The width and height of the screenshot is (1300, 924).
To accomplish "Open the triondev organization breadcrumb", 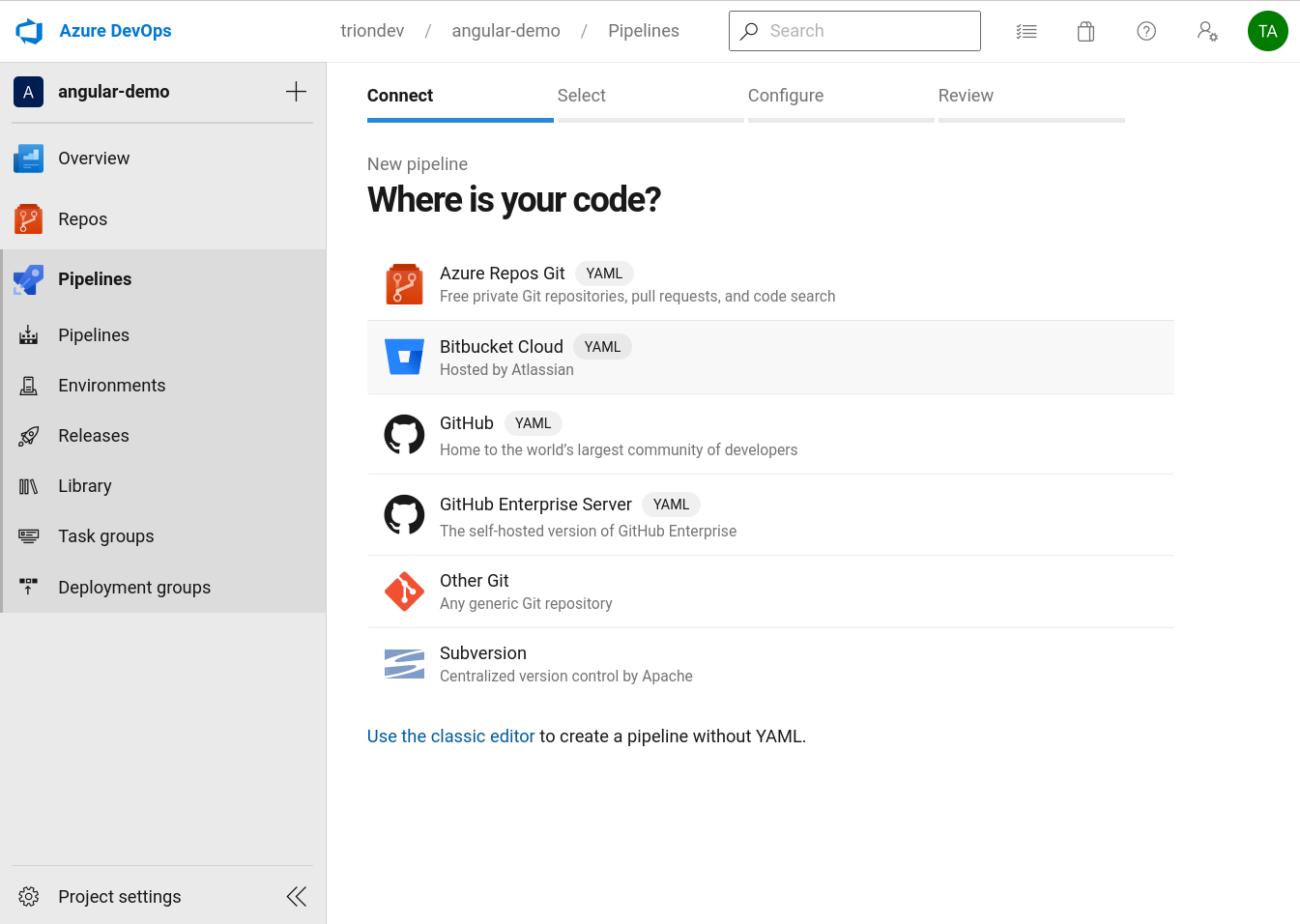I will (372, 31).
